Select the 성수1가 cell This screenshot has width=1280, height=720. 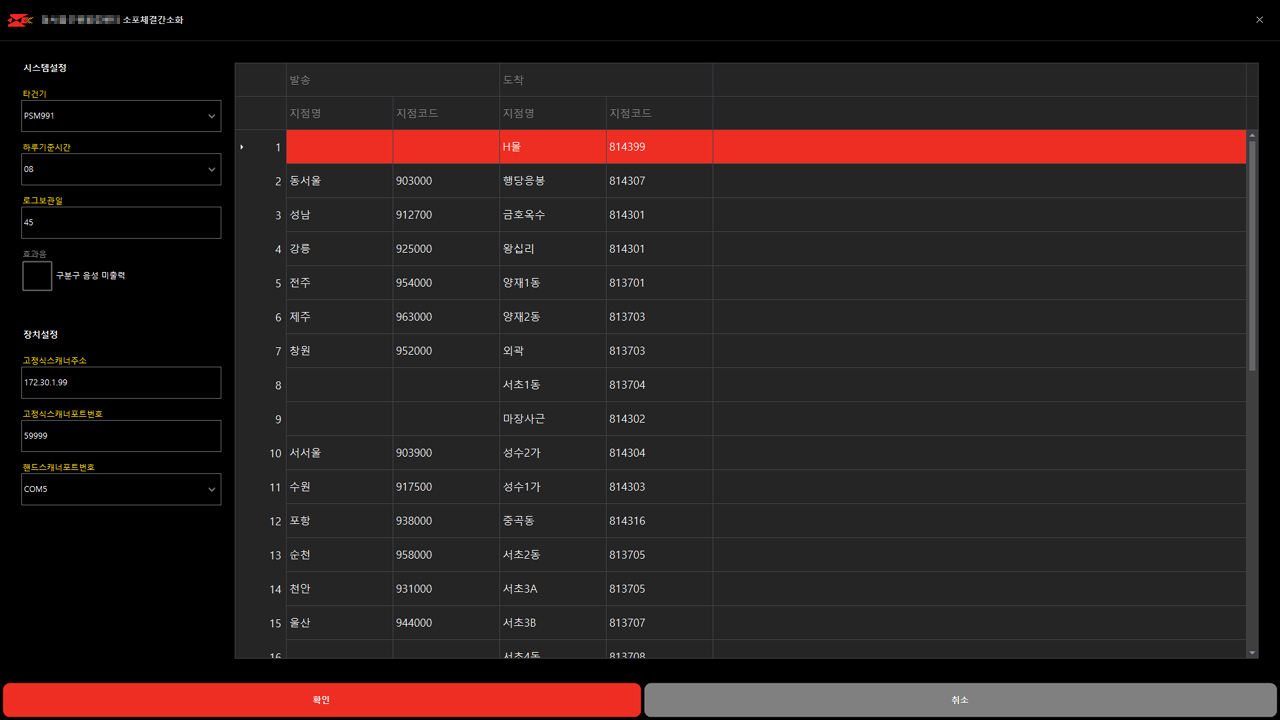tap(553, 487)
